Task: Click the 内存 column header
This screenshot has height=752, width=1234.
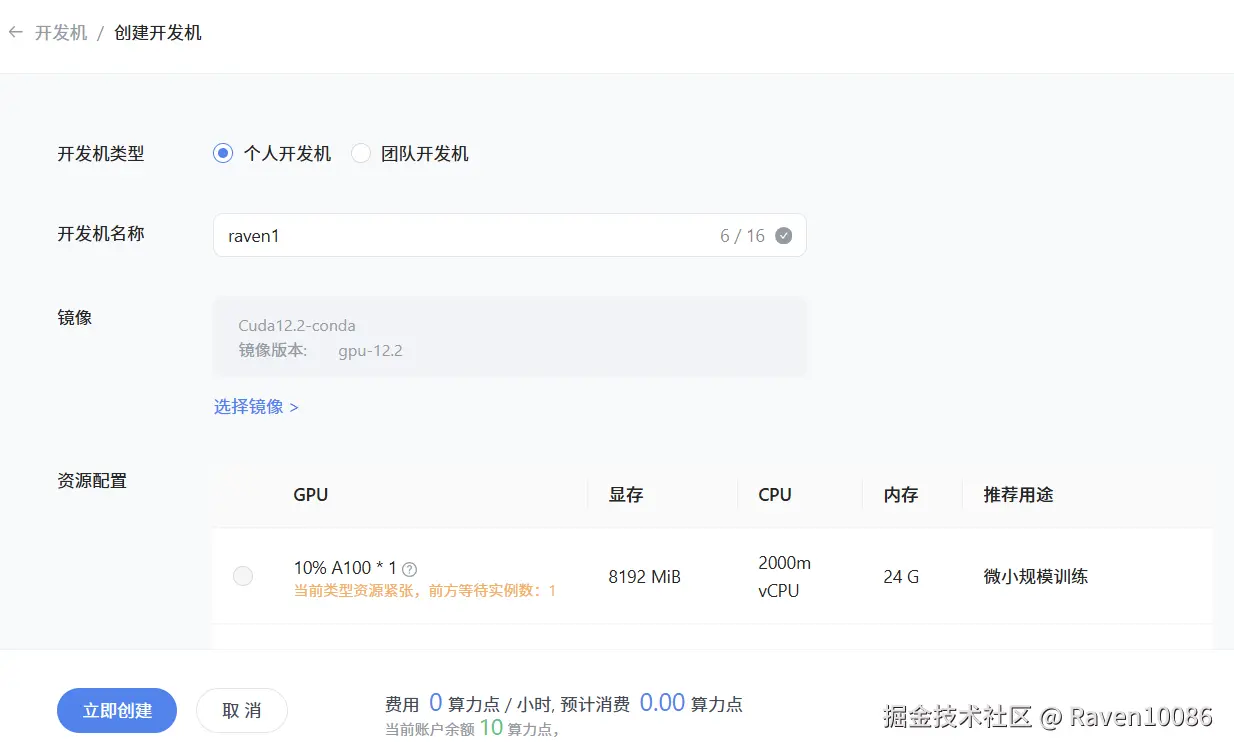Action: tap(901, 495)
